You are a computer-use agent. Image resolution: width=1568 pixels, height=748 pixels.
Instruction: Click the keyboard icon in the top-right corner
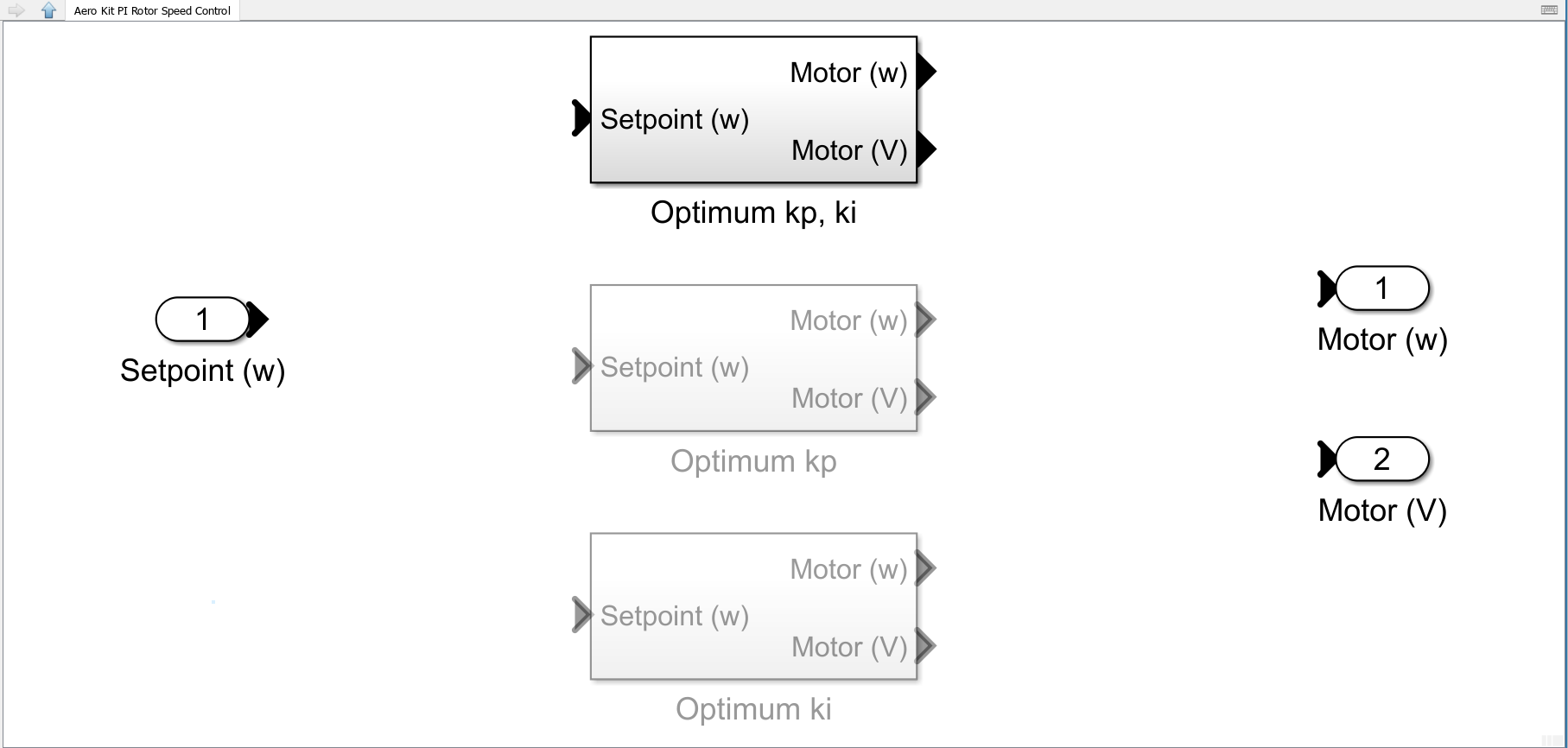tap(1549, 10)
